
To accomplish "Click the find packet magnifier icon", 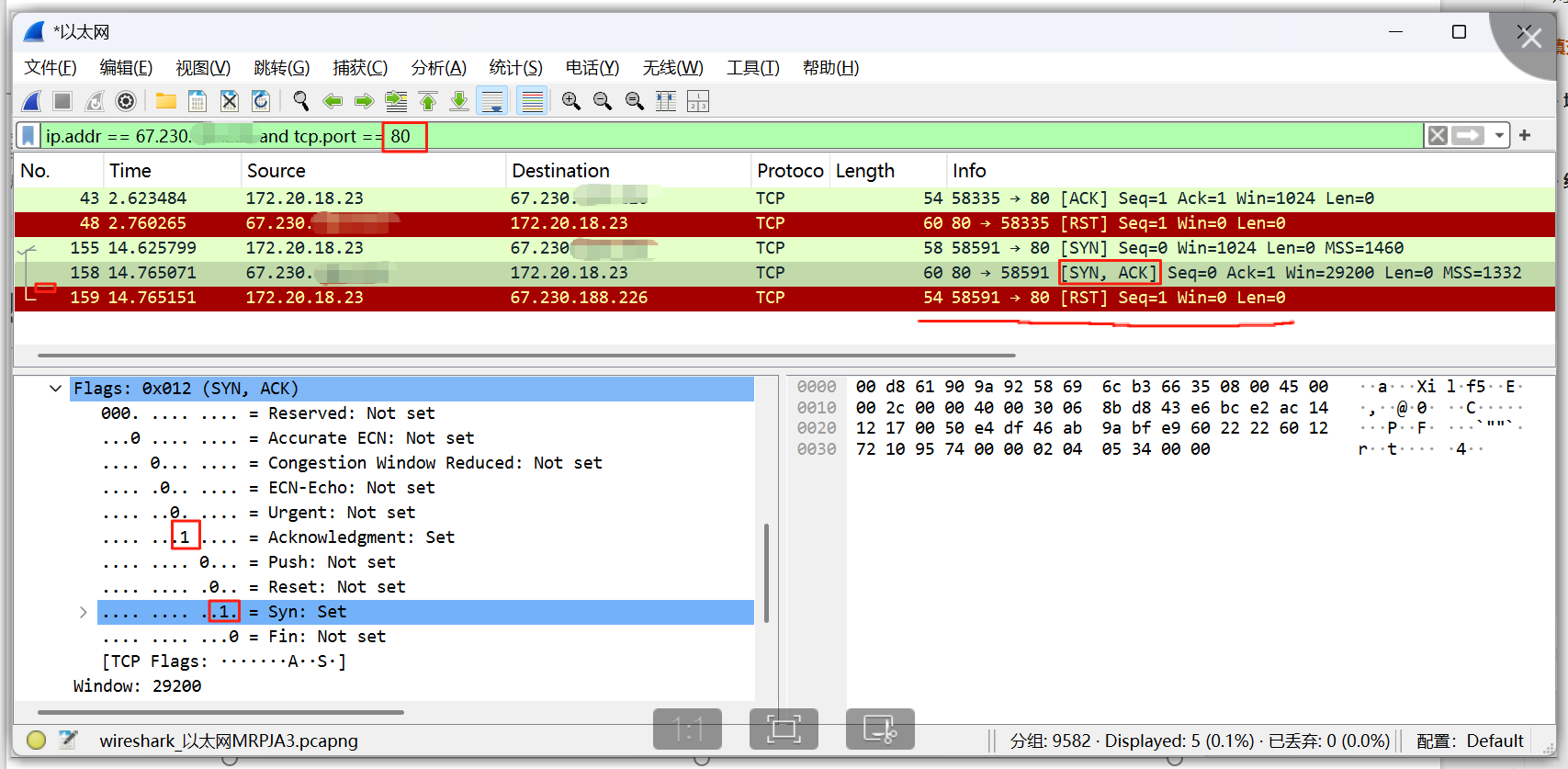I will tap(300, 101).
